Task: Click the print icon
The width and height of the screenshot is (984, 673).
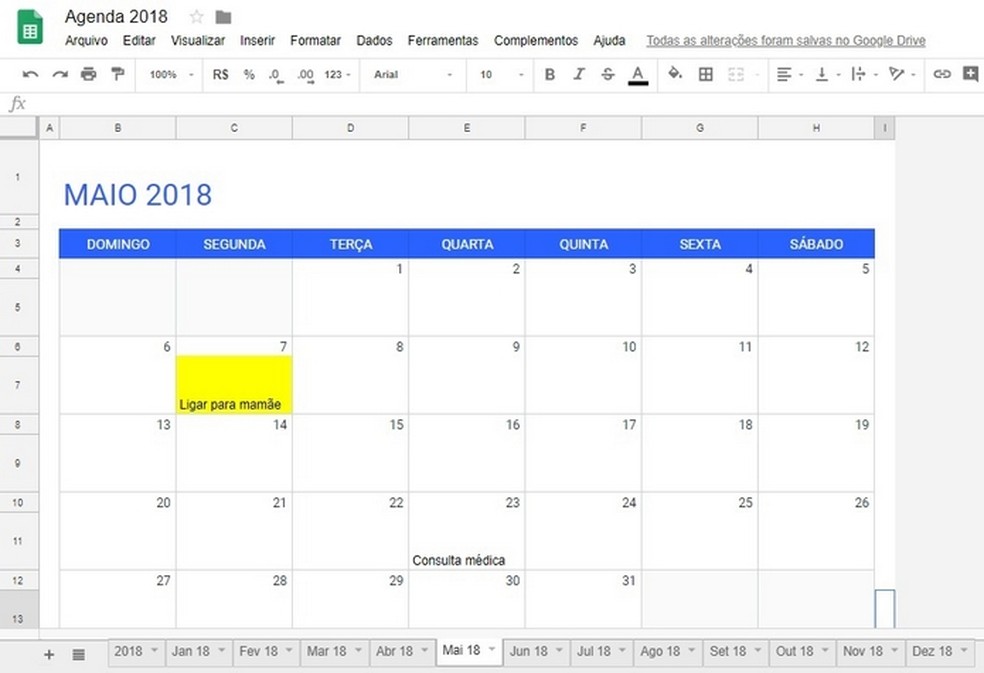Action: click(x=88, y=74)
